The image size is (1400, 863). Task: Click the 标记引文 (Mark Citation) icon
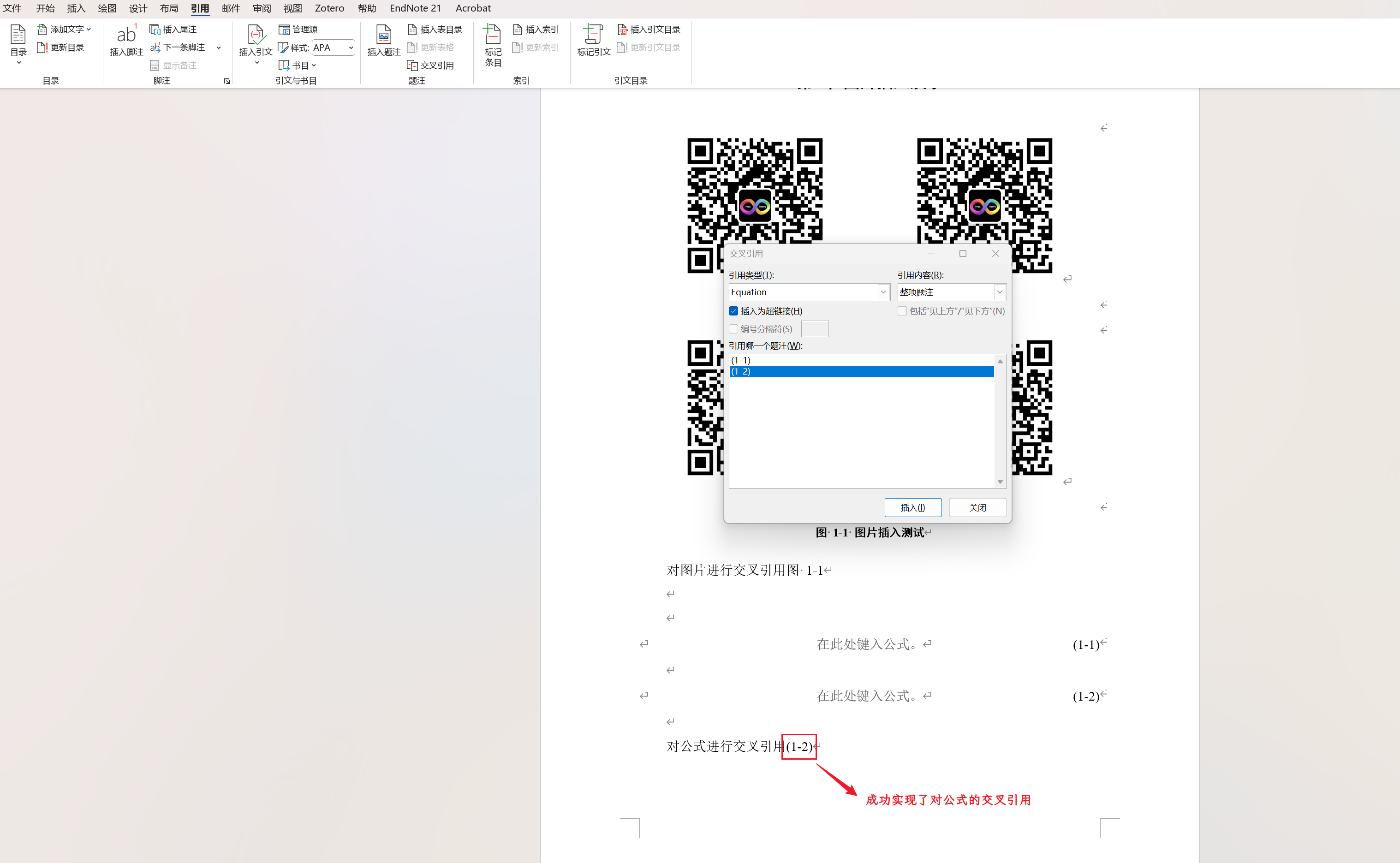coord(594,40)
